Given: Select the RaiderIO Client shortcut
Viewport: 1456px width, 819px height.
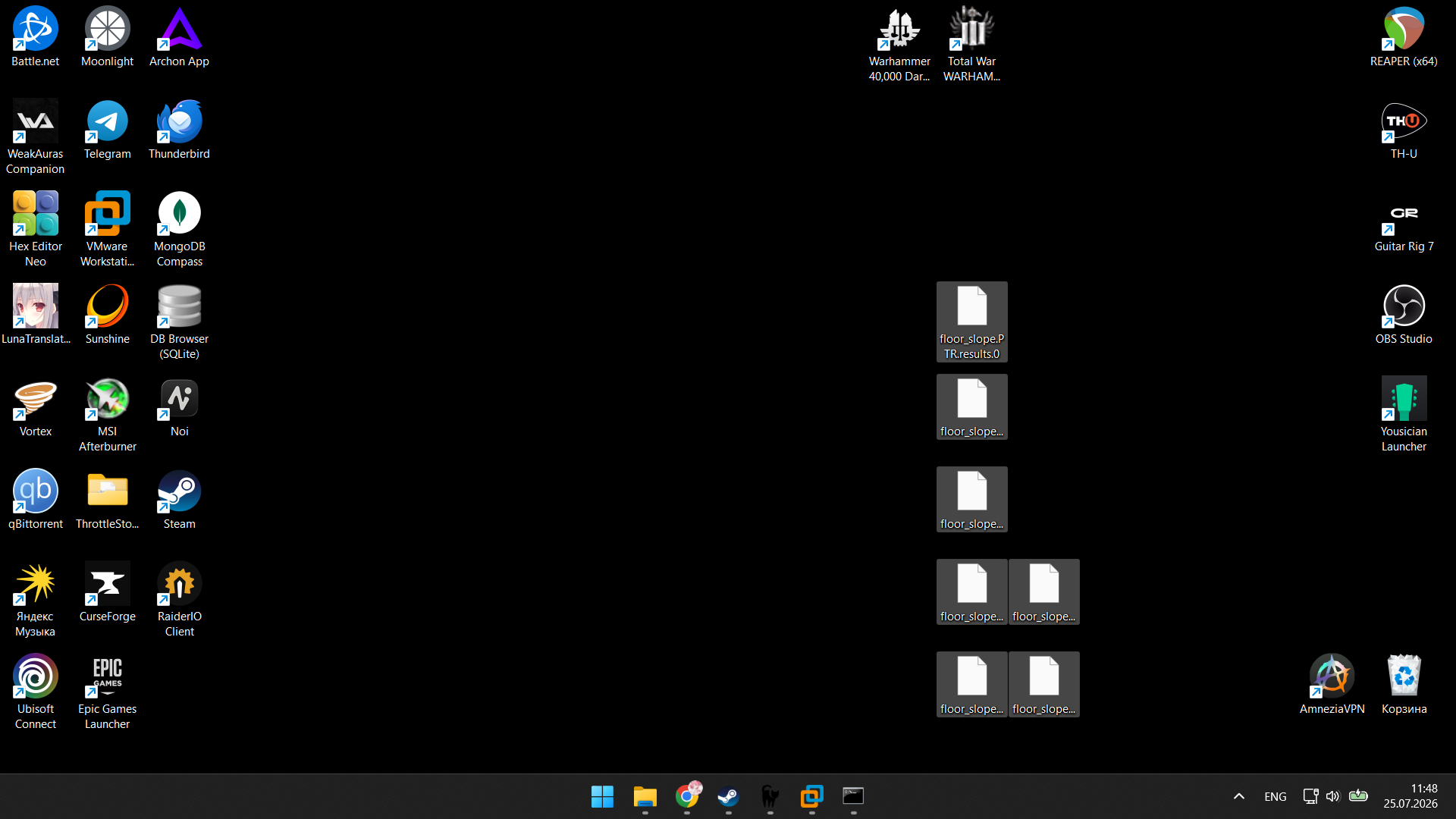Looking at the screenshot, I should (x=179, y=600).
